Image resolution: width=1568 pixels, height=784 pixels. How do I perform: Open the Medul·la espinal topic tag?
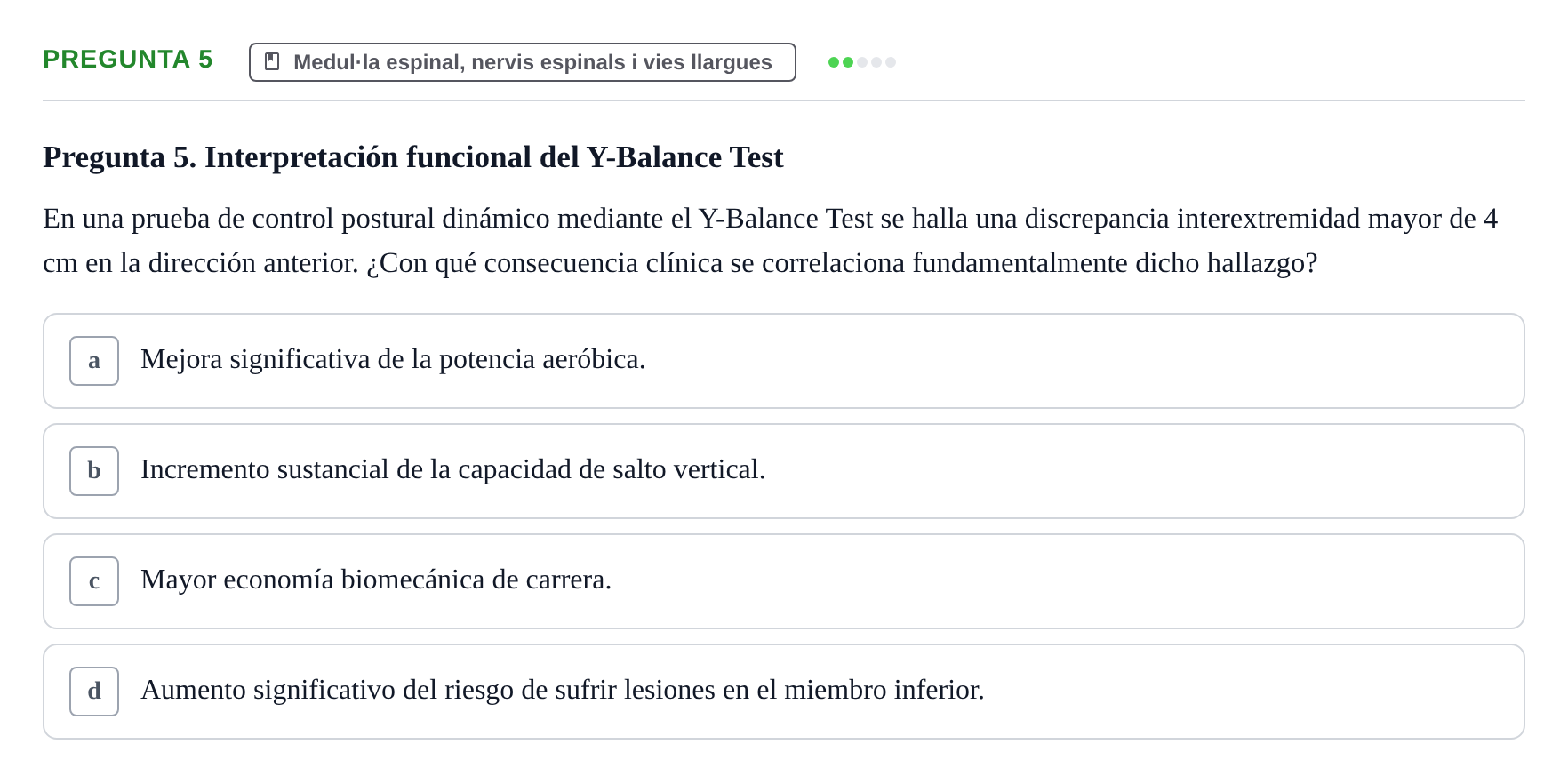(523, 62)
